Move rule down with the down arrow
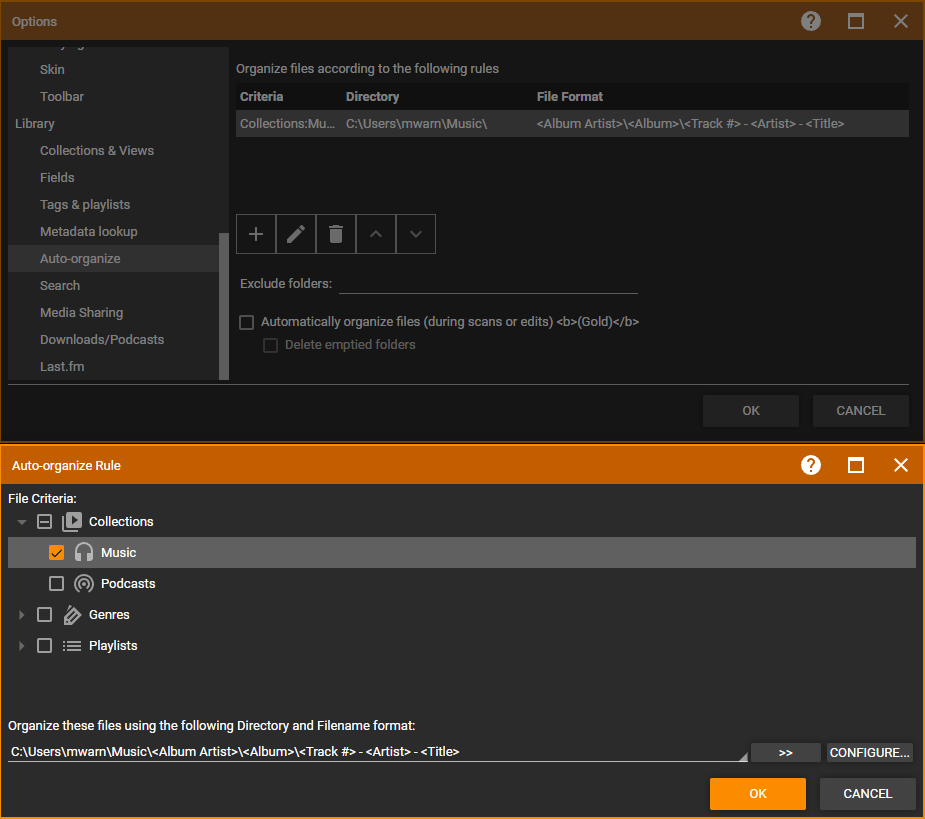Image resolution: width=925 pixels, height=819 pixels. click(416, 234)
